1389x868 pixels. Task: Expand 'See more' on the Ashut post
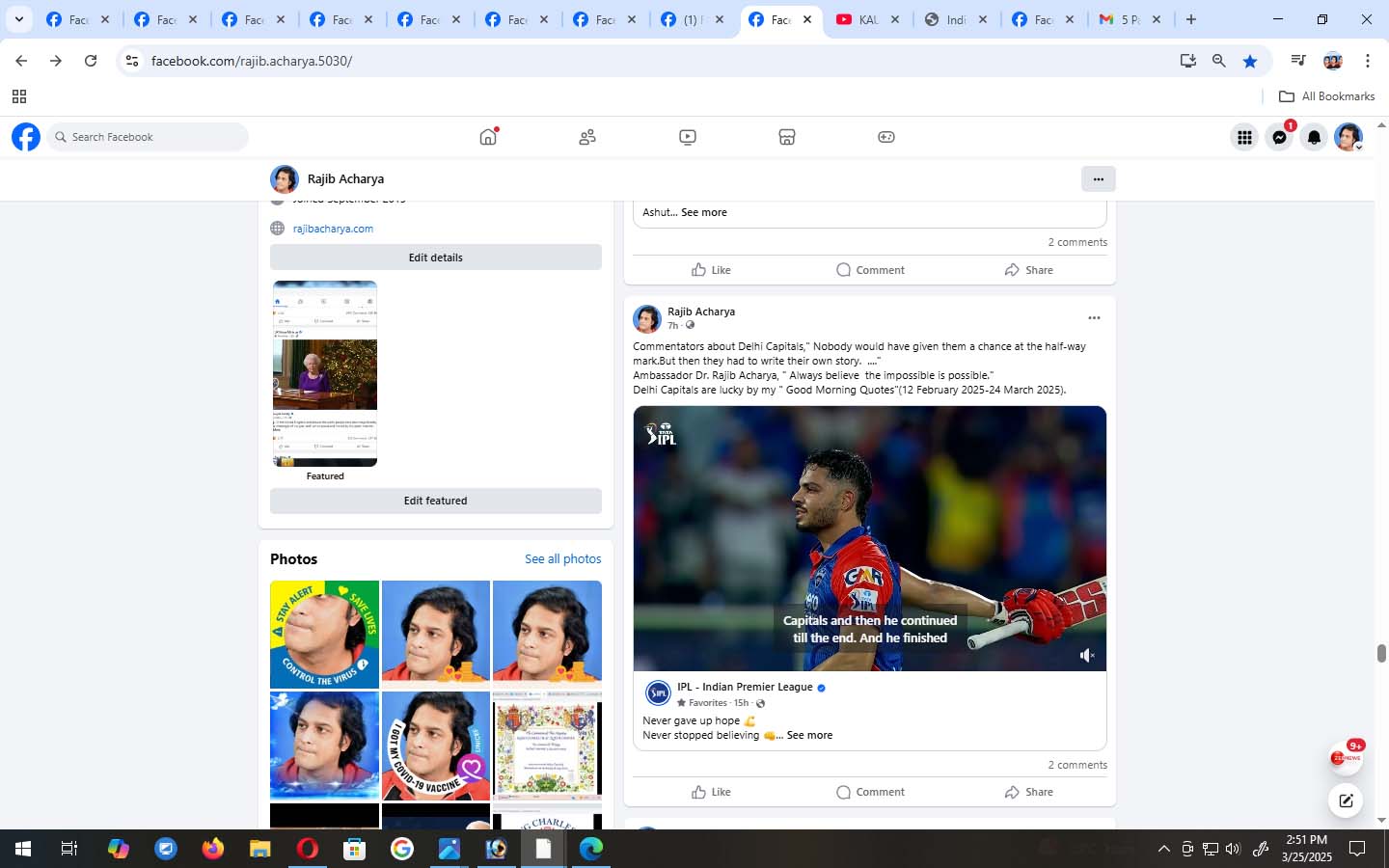704,212
